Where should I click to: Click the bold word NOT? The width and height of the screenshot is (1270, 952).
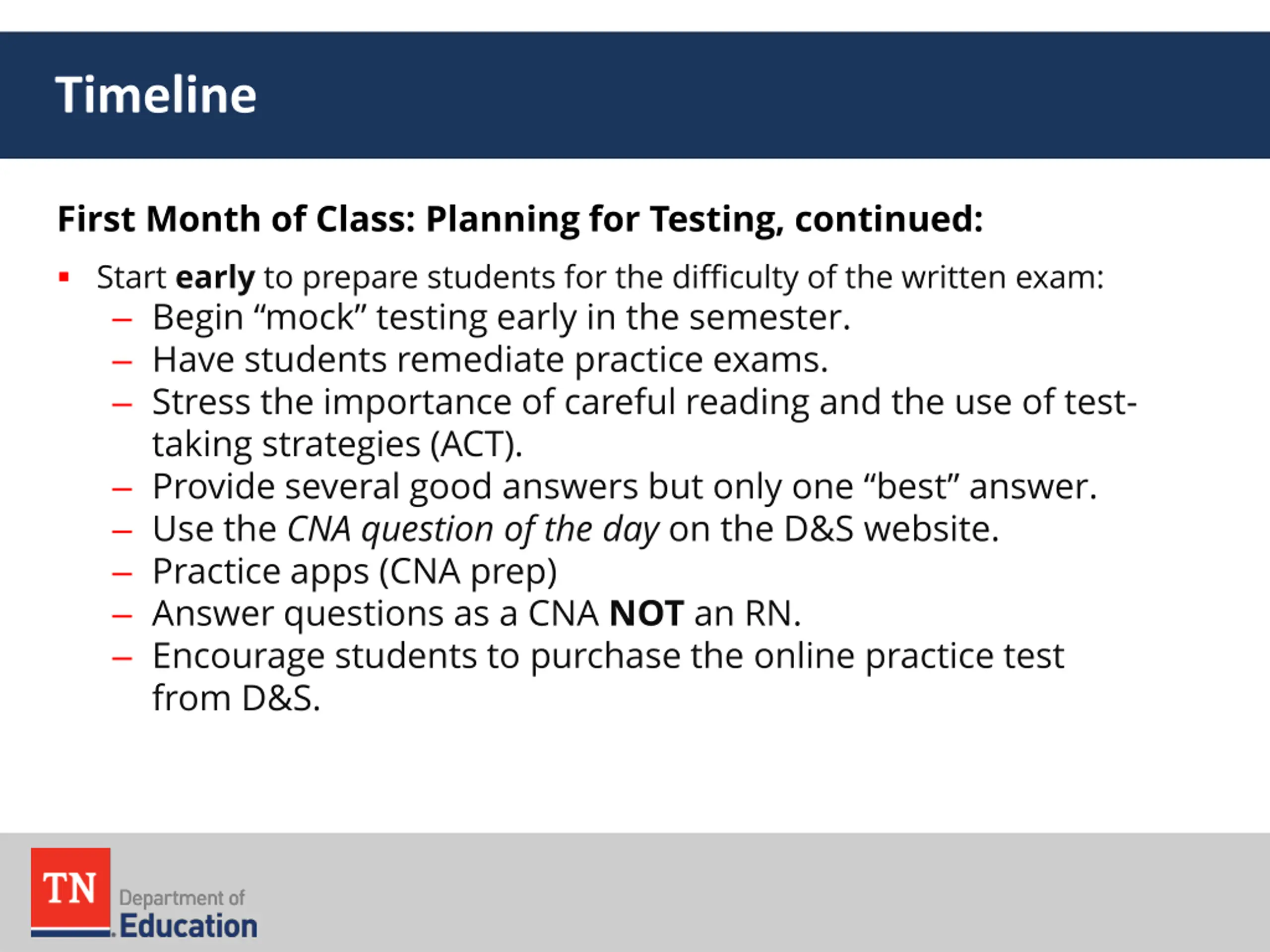click(646, 613)
